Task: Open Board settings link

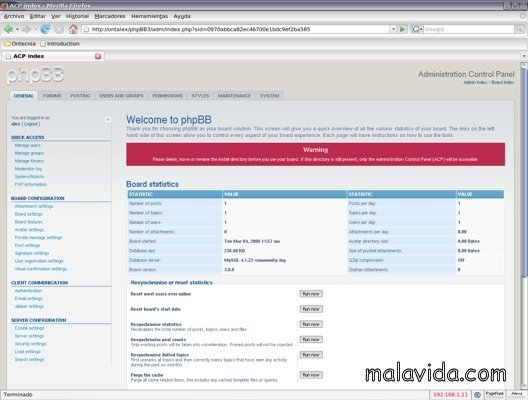Action: 28,214
